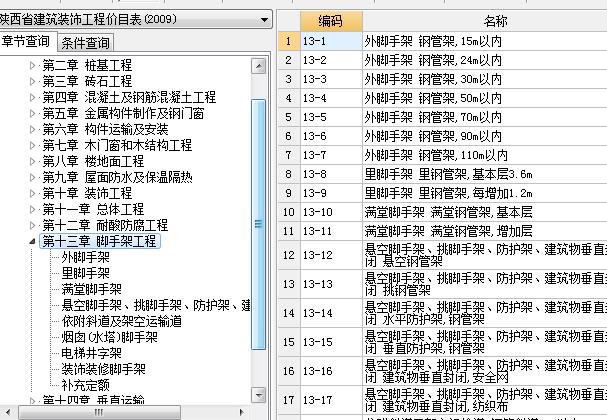The image size is (607, 420).
Task: Click tree scrollbar up arrow
Action: pyautogui.click(x=258, y=66)
